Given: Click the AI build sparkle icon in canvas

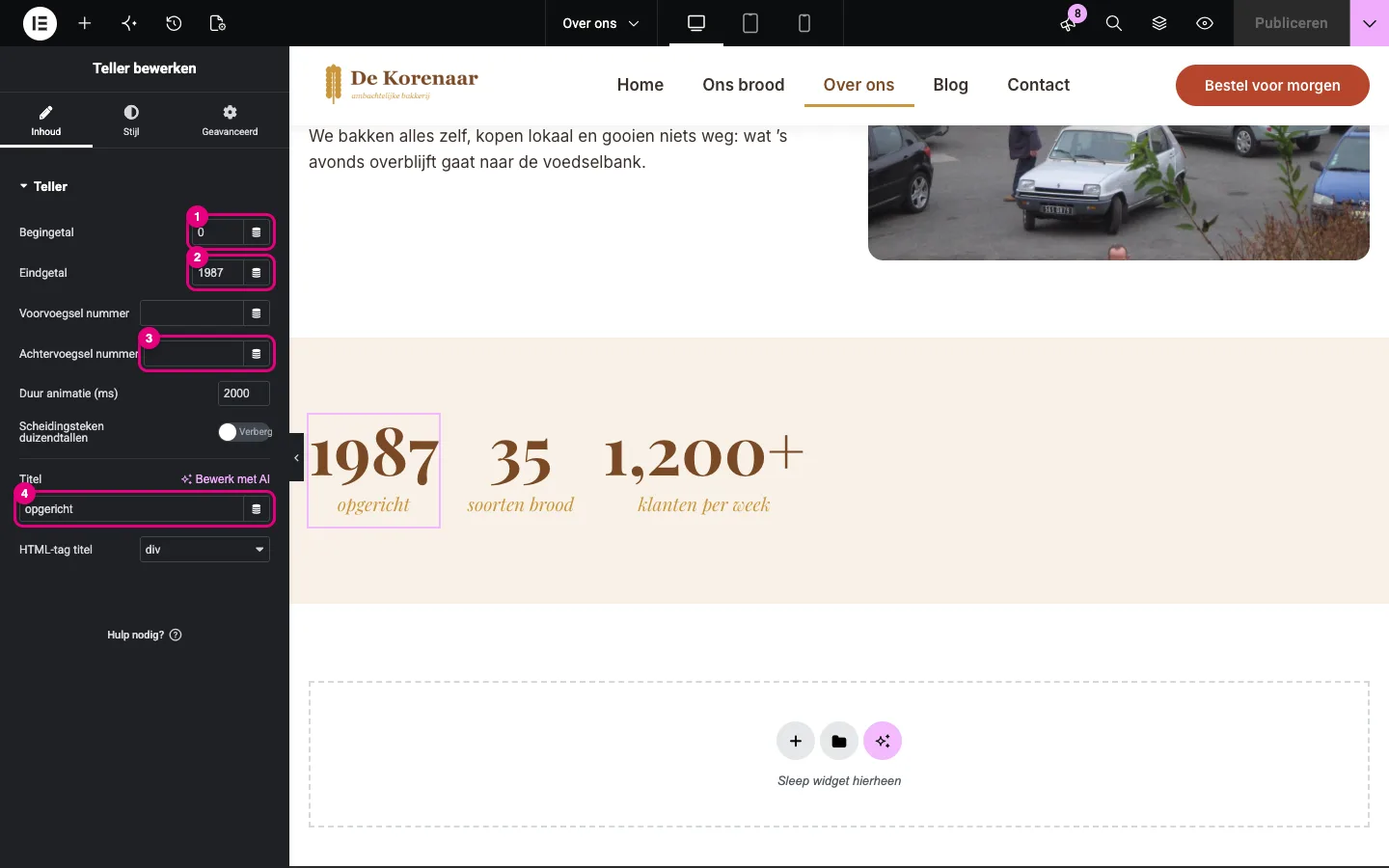Looking at the screenshot, I should [883, 741].
